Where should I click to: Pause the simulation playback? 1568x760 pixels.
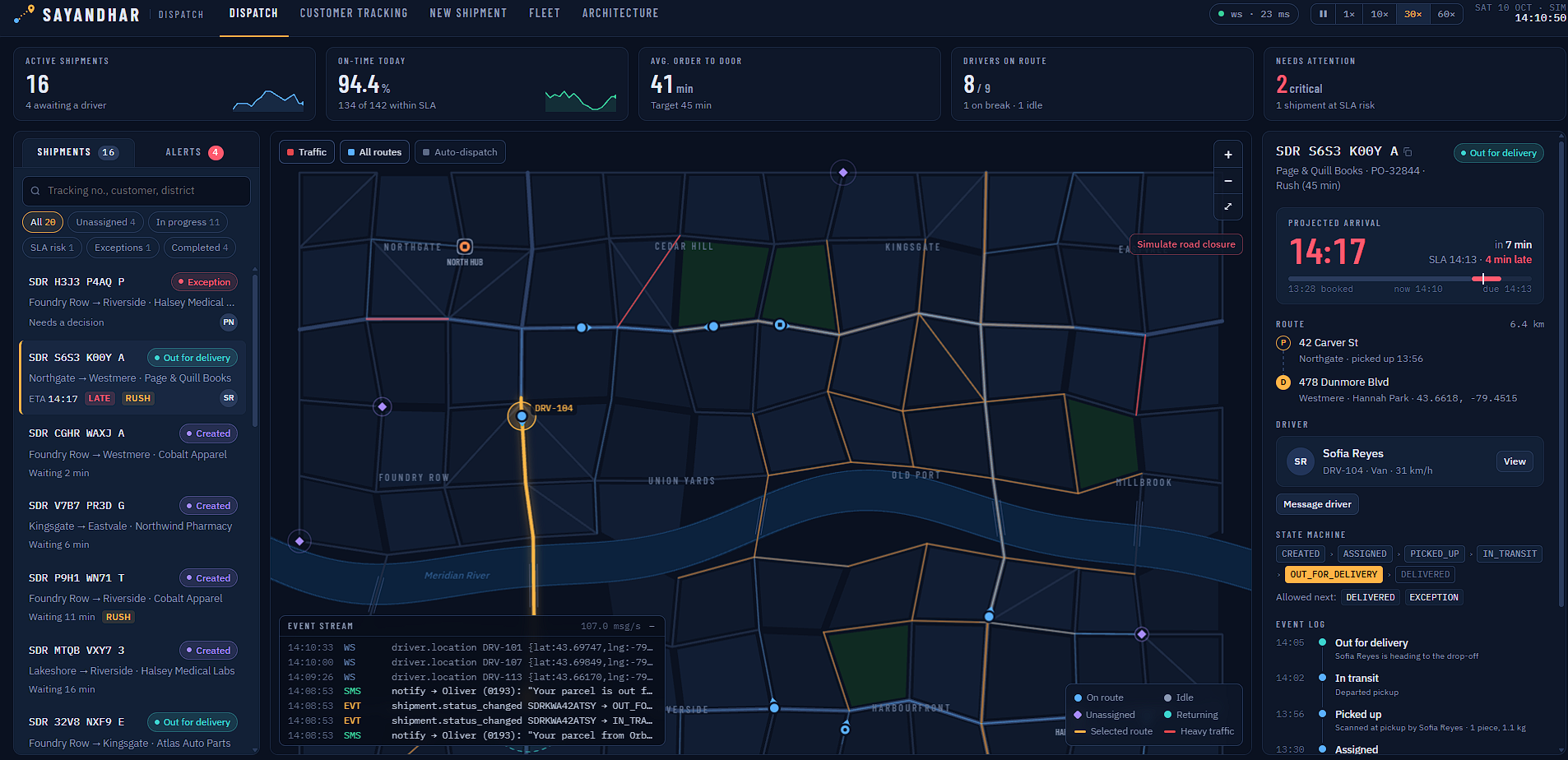click(x=1323, y=14)
